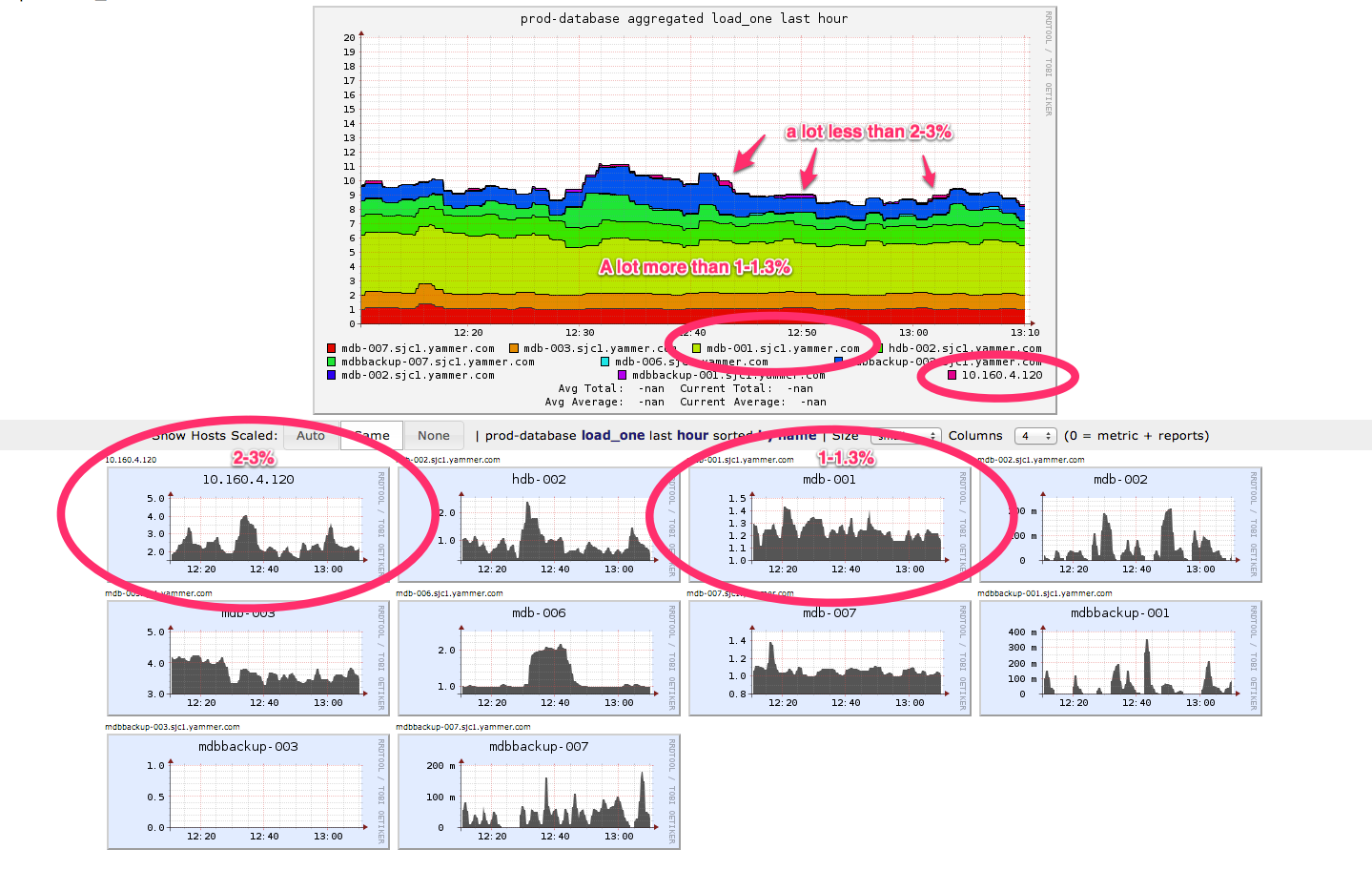The width and height of the screenshot is (1372, 870).
Task: Click the blue mdb-002 legend swatch
Action: (x=331, y=376)
